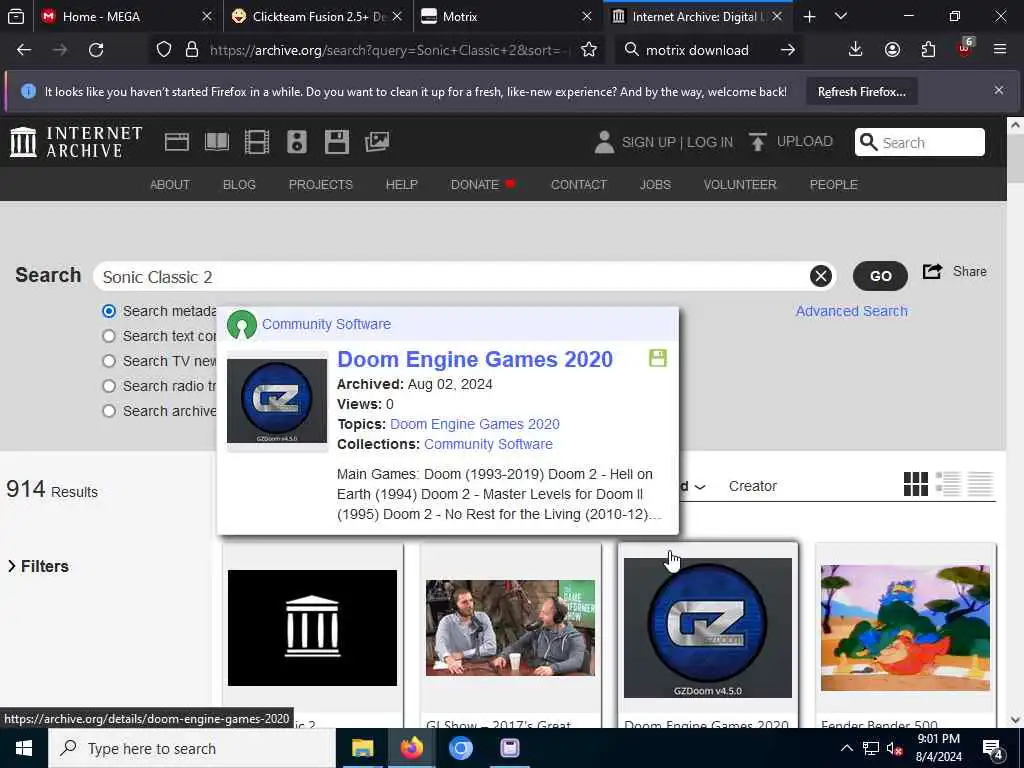Open the Internet Archive texts book icon
The height and width of the screenshot is (768, 1024).
217,142
